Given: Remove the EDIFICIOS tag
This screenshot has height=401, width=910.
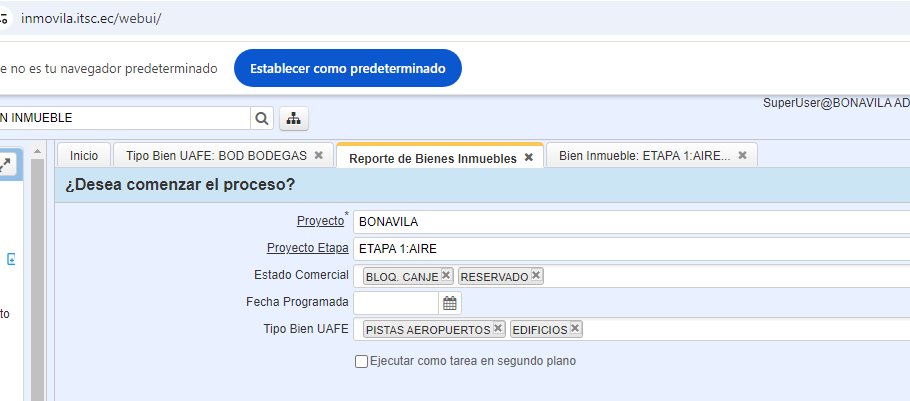Looking at the screenshot, I should click(575, 328).
